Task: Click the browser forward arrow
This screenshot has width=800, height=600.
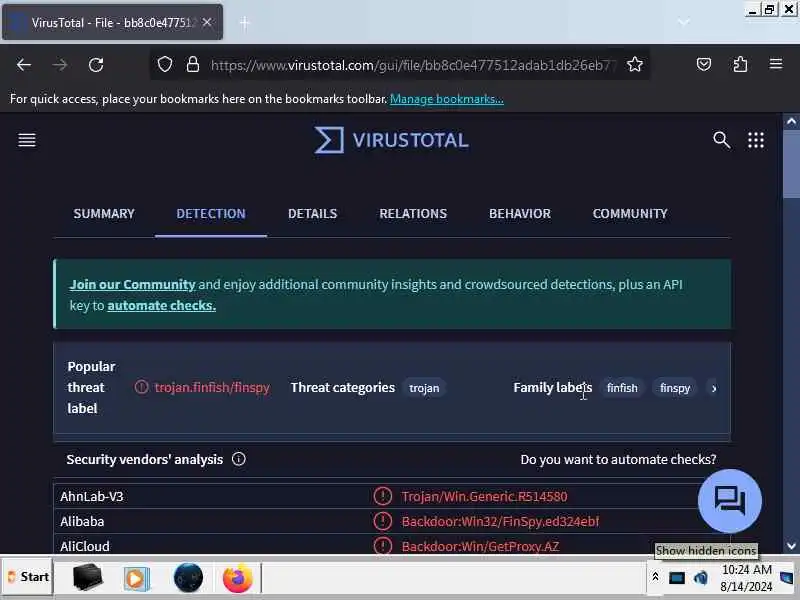Action: [60, 65]
